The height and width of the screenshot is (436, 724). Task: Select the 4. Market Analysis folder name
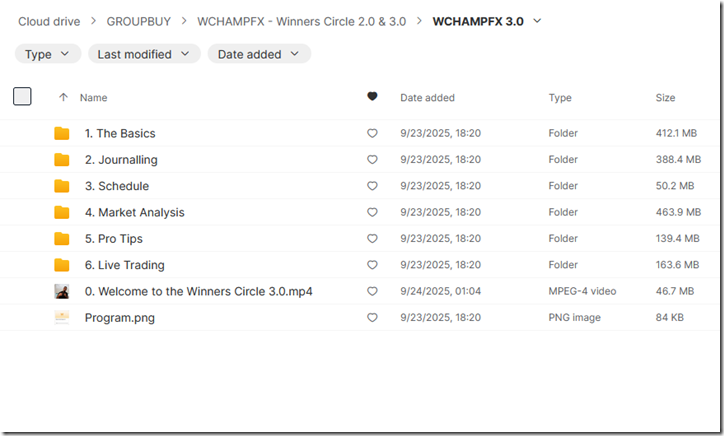[x=134, y=212]
